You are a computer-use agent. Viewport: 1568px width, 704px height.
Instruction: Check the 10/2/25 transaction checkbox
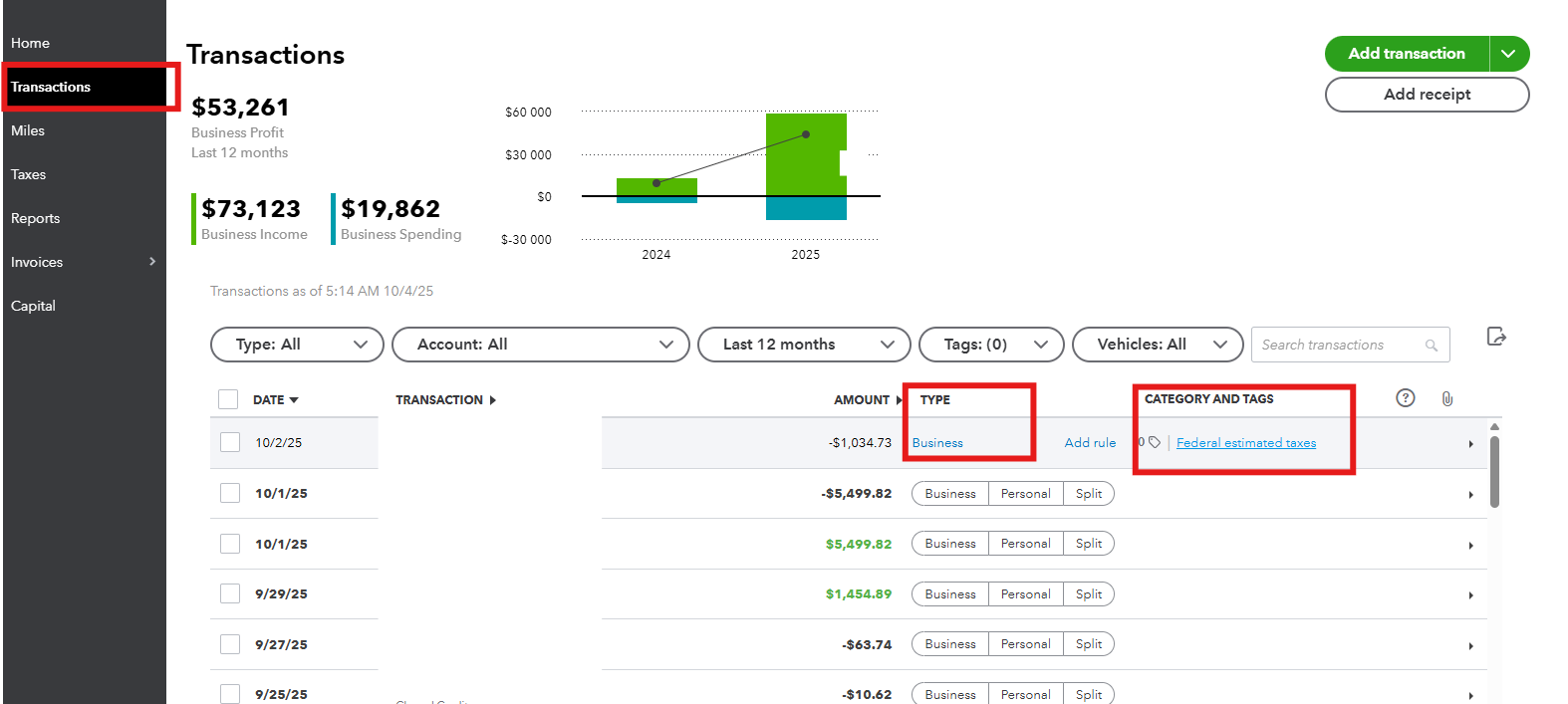[x=230, y=442]
